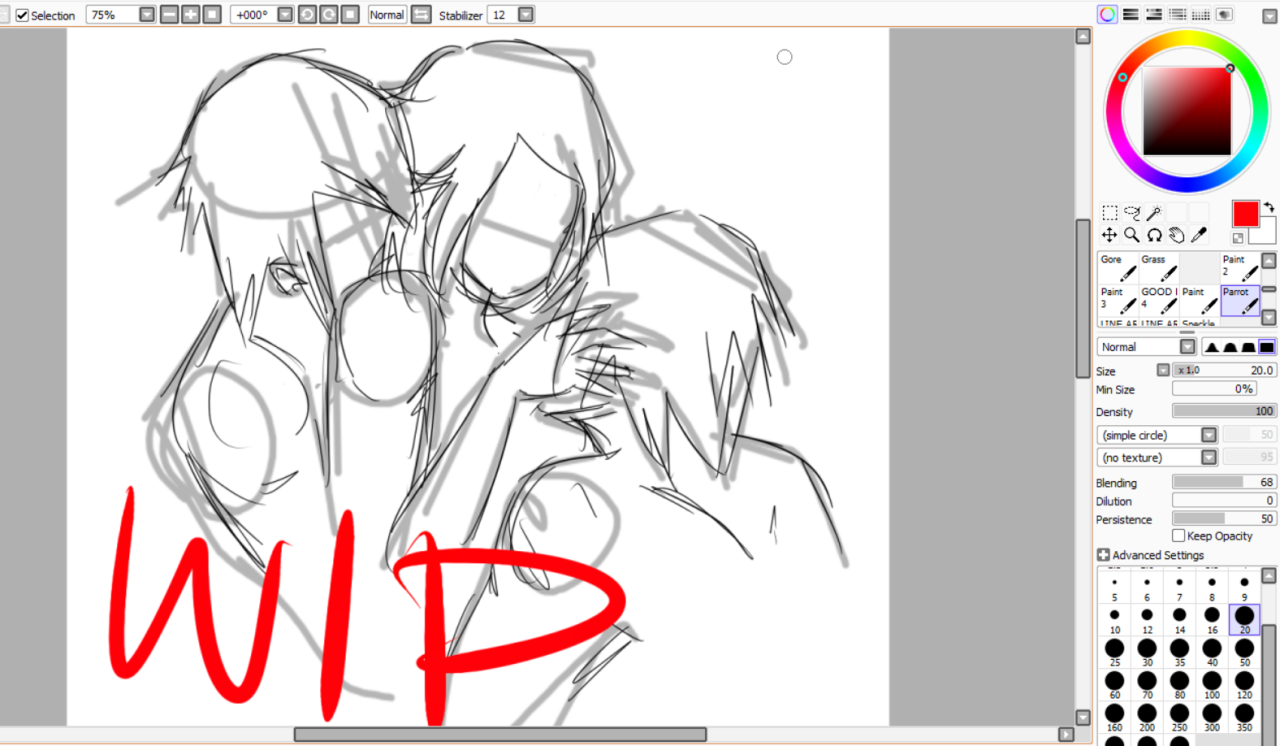Click the brush list scroll-up arrow
Image resolution: width=1280 pixels, height=746 pixels.
click(x=1269, y=260)
